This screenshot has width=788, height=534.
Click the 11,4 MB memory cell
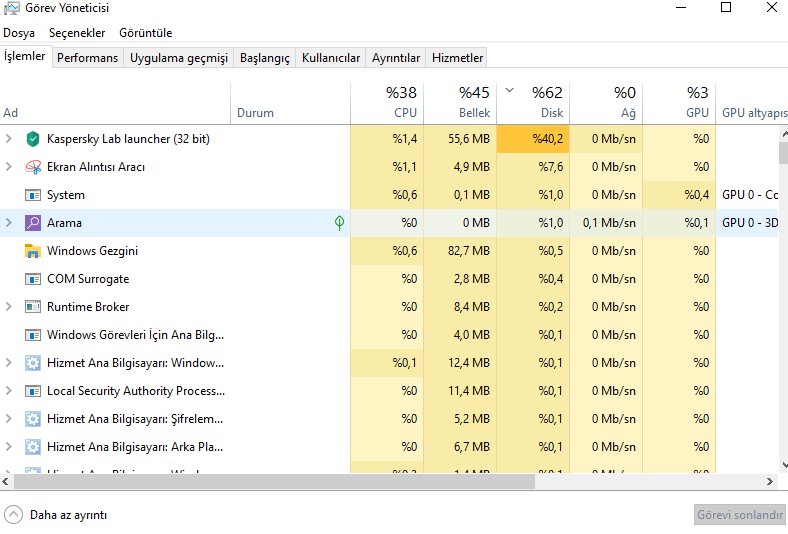[x=460, y=391]
